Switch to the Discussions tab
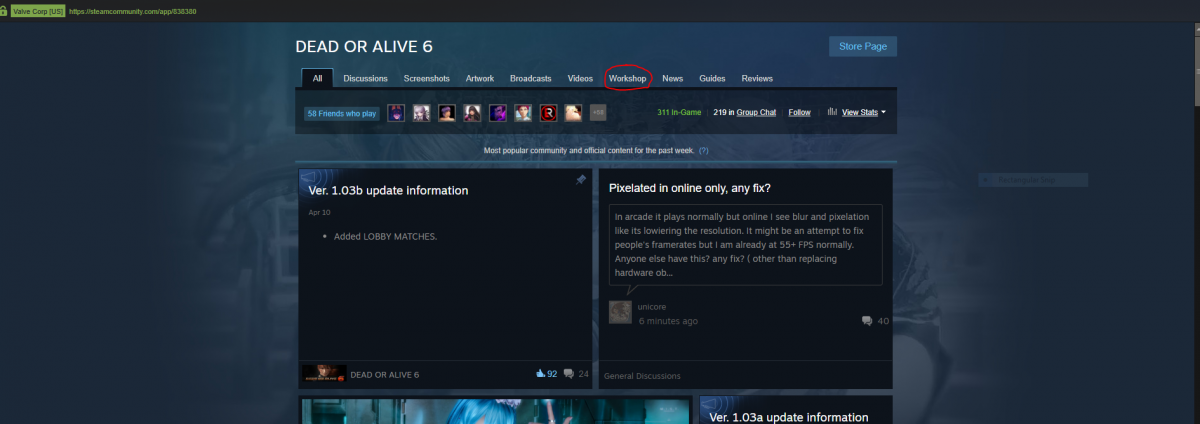This screenshot has height=424, width=1200. pyautogui.click(x=365, y=78)
